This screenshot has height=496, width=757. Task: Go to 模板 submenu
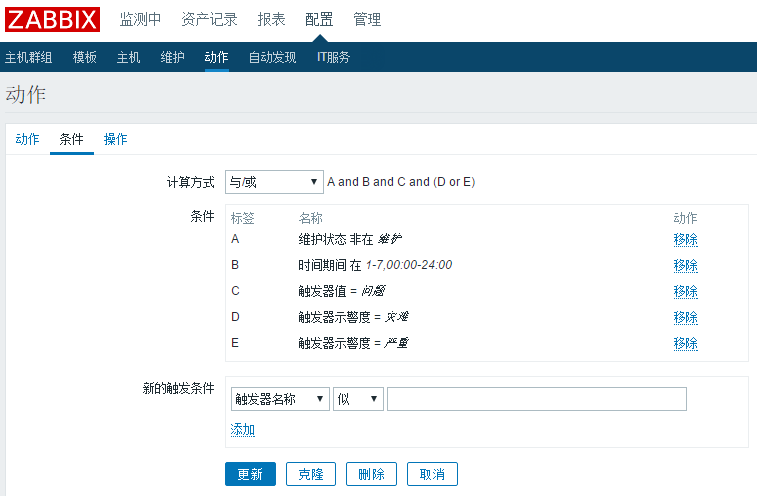(x=85, y=57)
